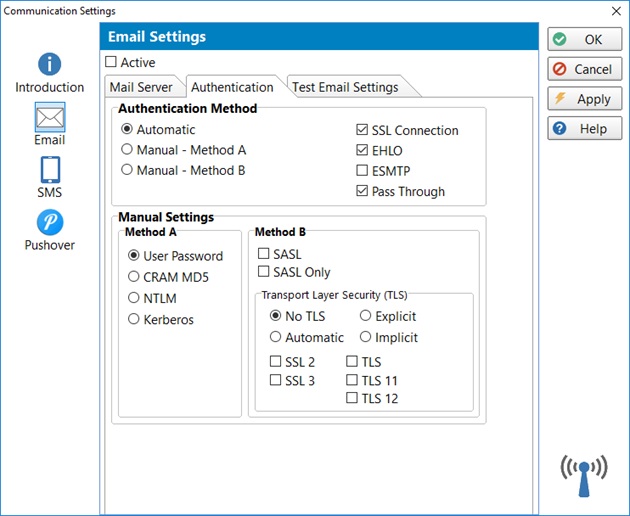The height and width of the screenshot is (516, 630).
Task: Open the Introduction info icon
Action: [49, 64]
